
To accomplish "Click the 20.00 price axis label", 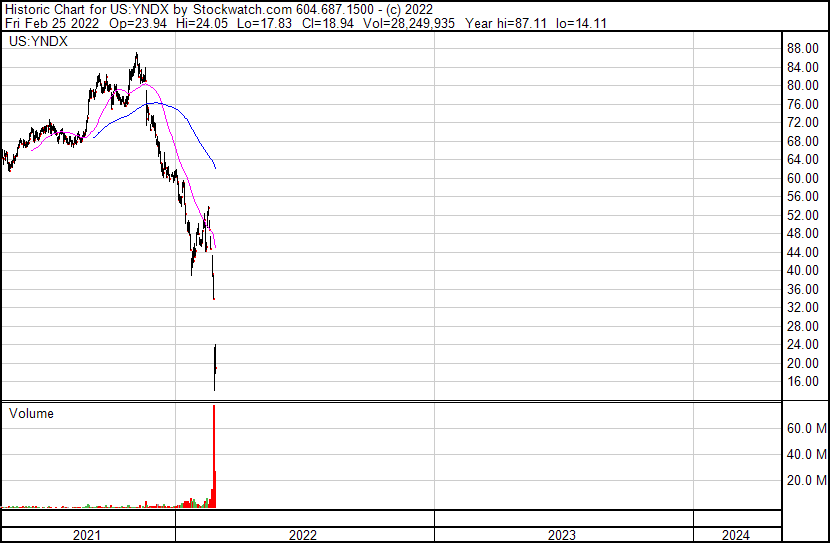I will [x=803, y=364].
